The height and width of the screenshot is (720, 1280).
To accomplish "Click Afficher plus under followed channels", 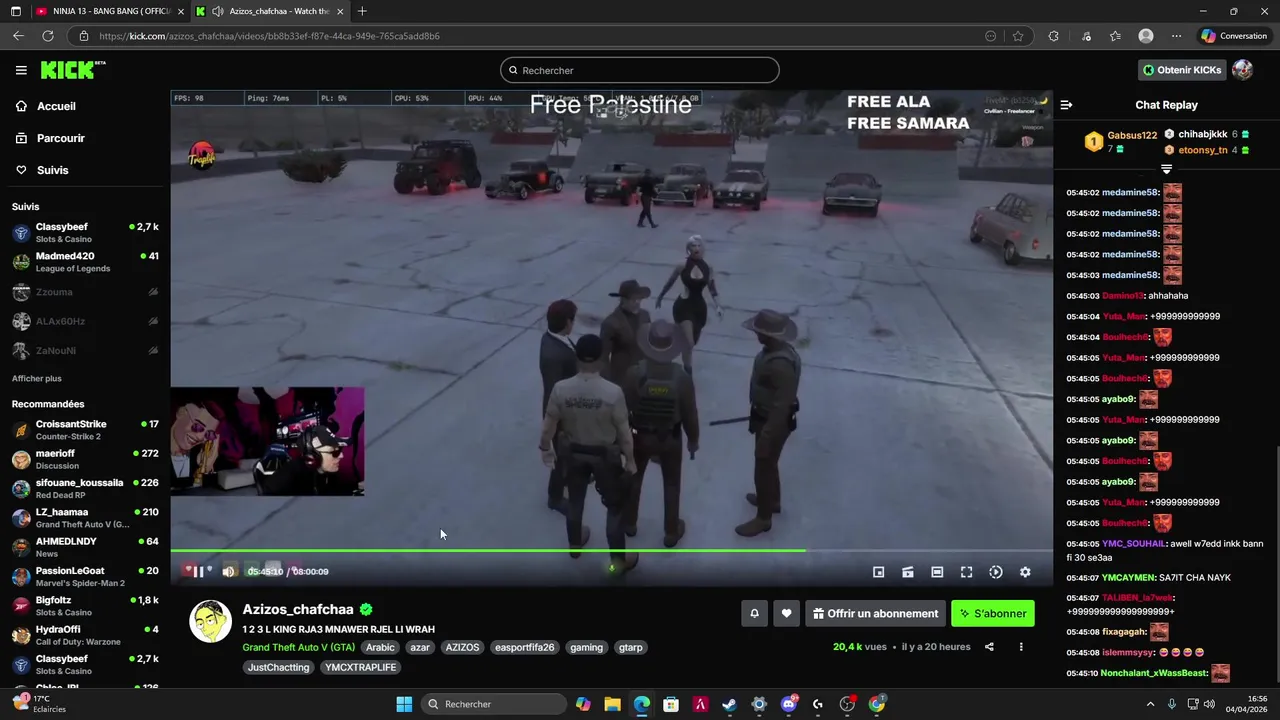I will point(37,378).
